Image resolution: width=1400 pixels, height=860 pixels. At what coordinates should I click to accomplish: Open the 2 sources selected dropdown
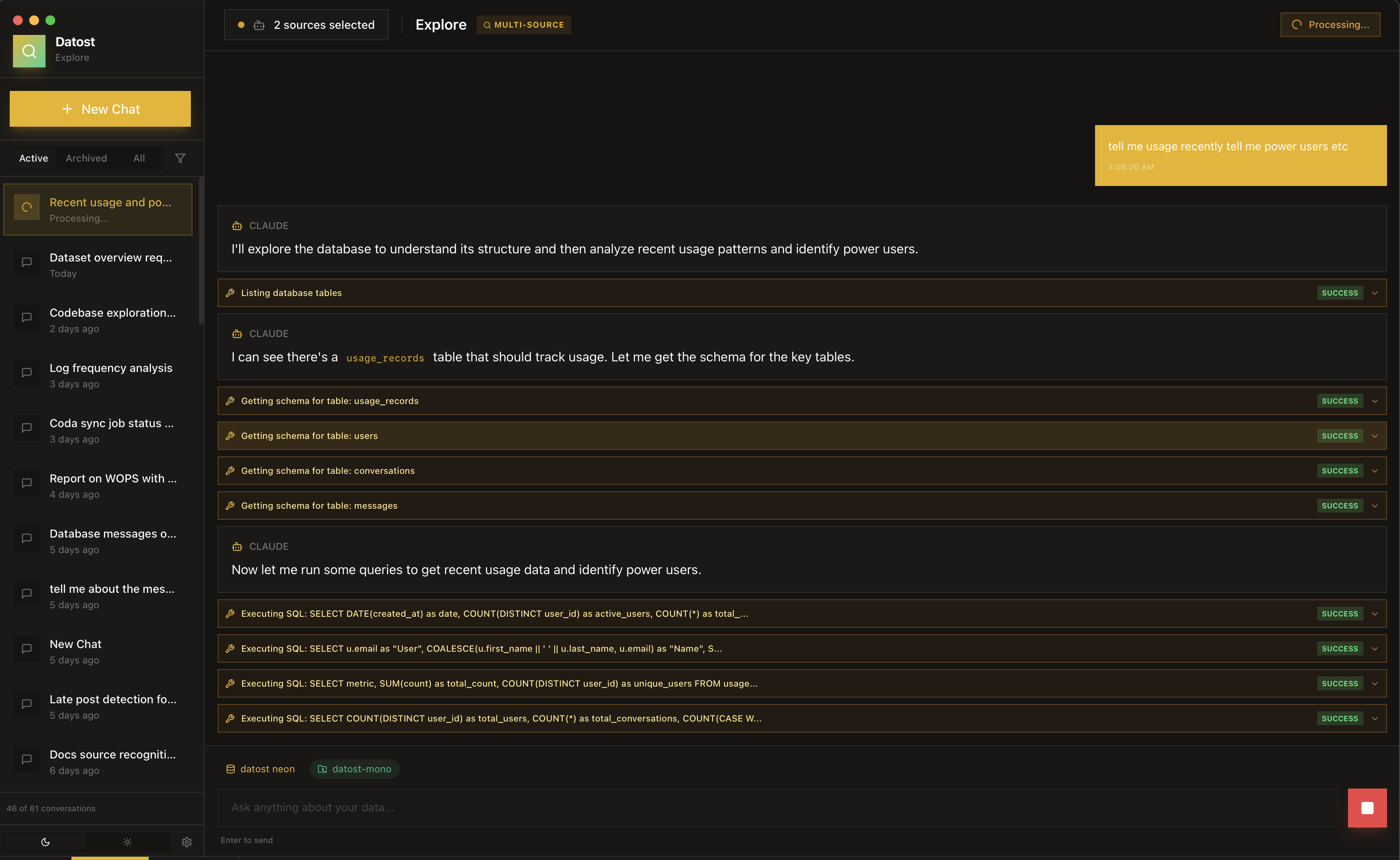(x=307, y=25)
